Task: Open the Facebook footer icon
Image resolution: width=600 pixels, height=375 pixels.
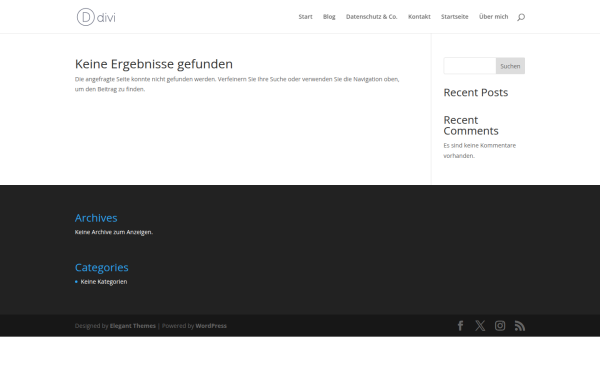Action: (x=460, y=326)
